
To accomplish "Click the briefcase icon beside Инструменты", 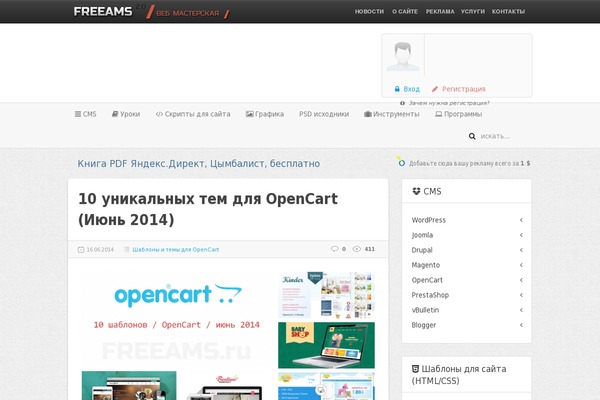I will [x=368, y=114].
